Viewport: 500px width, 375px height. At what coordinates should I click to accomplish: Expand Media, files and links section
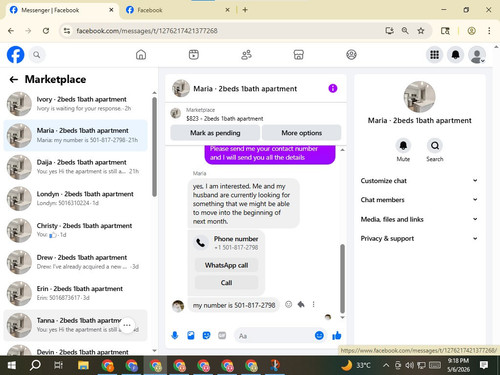click(x=419, y=219)
